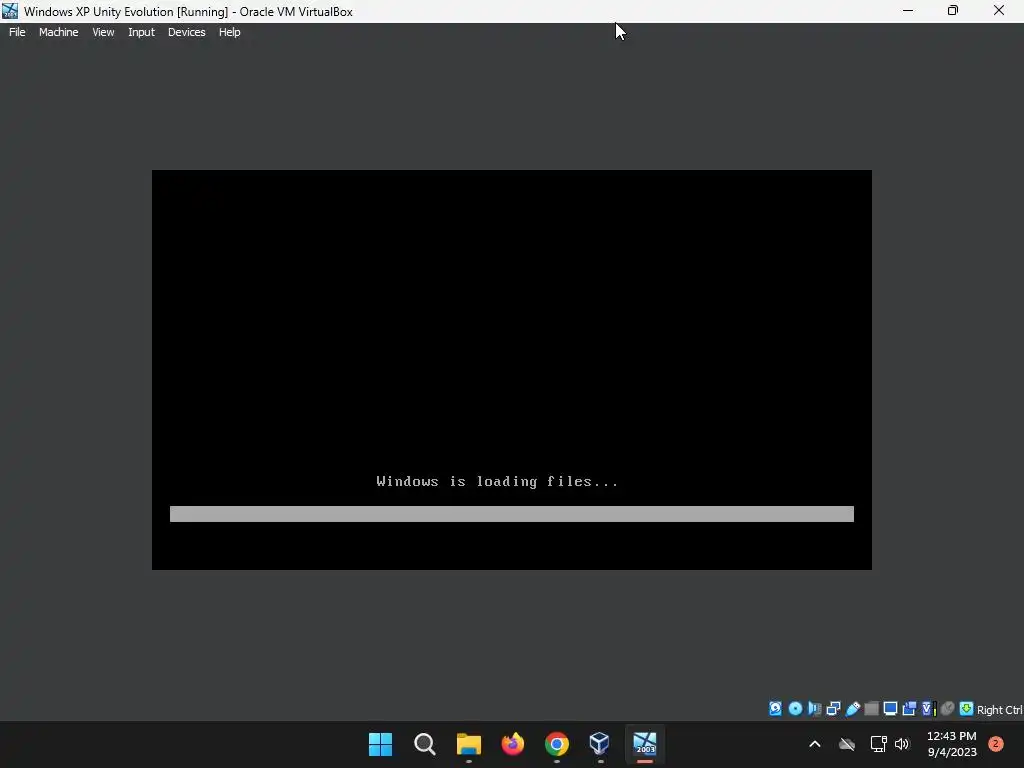The image size is (1024, 768).
Task: Open the Machine menu
Action: 59,32
